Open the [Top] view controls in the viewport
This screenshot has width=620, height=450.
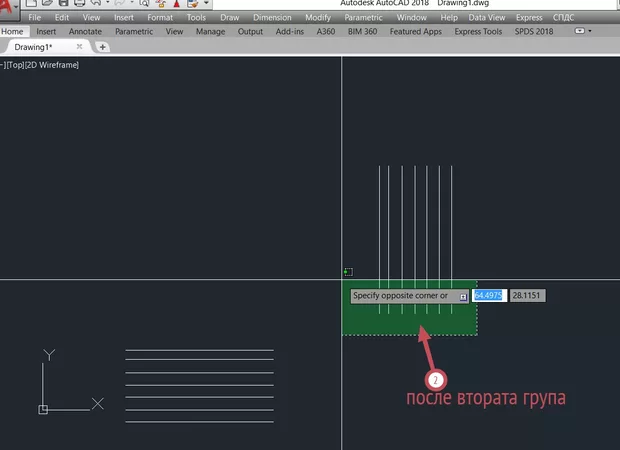(x=15, y=65)
